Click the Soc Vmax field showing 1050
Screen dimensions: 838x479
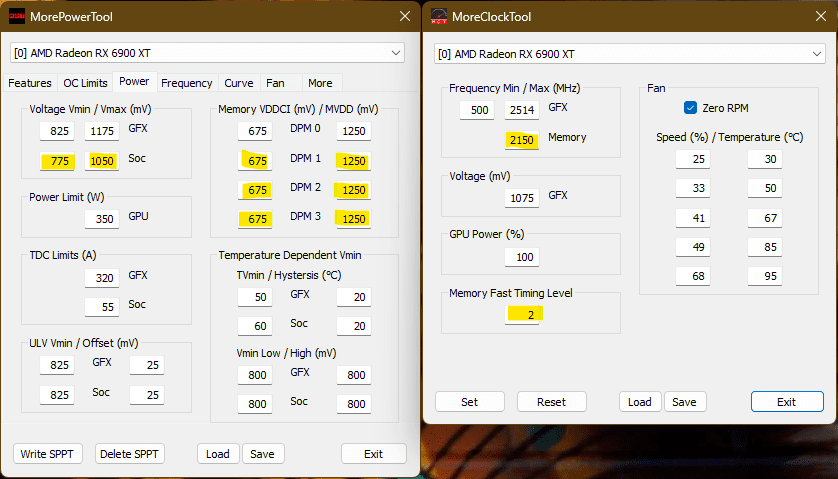click(x=102, y=161)
